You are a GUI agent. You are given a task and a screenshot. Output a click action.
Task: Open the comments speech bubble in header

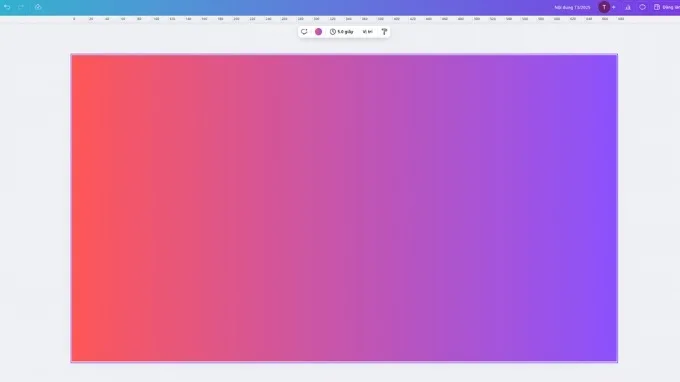tap(642, 7)
